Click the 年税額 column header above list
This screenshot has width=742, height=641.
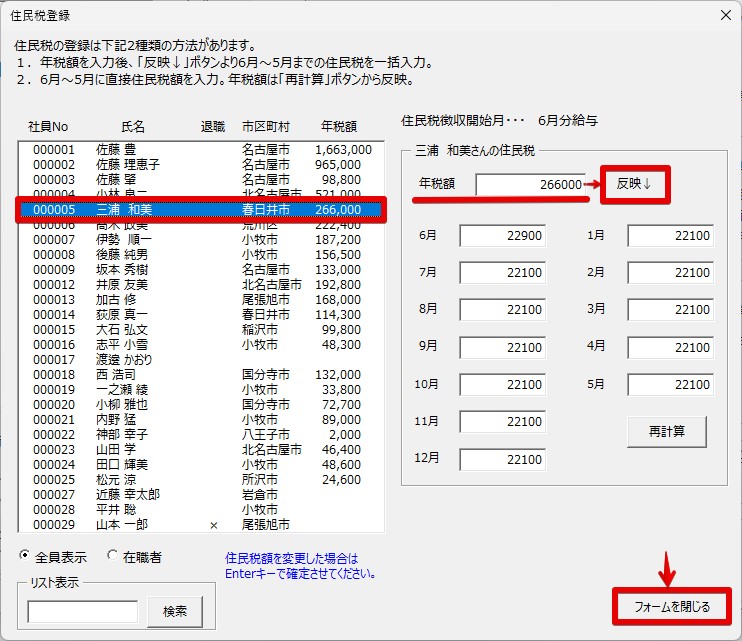click(339, 126)
